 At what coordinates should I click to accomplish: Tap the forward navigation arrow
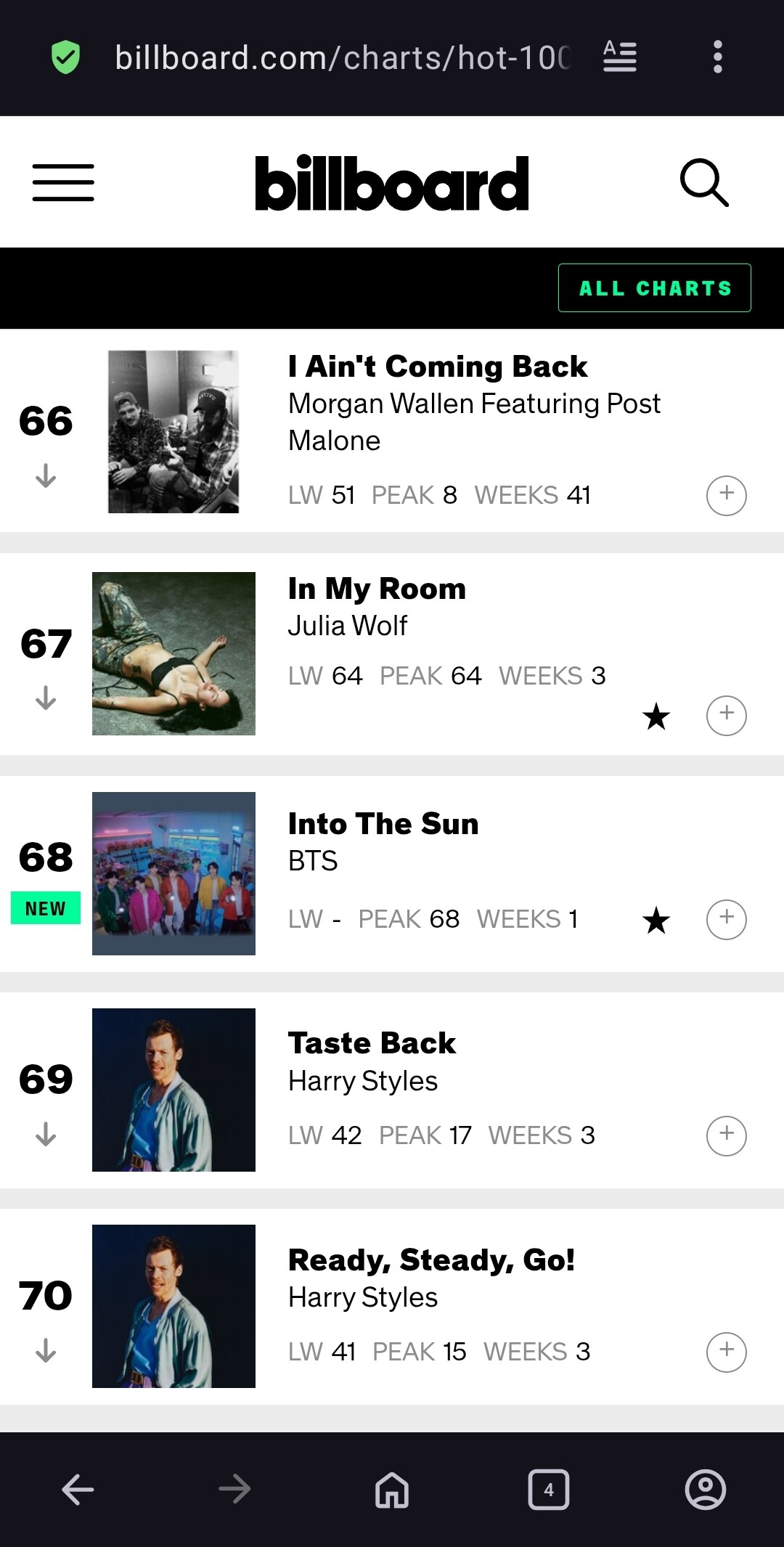pyautogui.click(x=234, y=1490)
